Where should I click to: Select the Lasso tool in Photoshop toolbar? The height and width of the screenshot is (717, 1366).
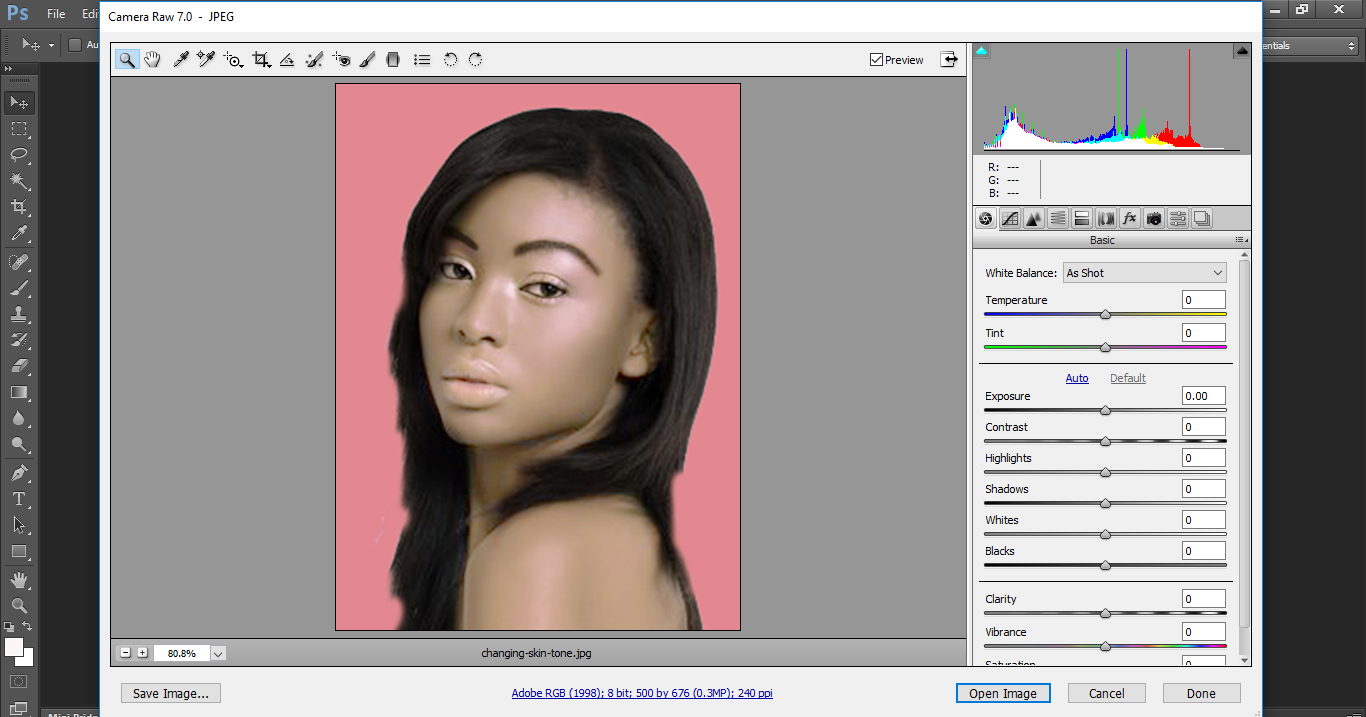(x=19, y=154)
